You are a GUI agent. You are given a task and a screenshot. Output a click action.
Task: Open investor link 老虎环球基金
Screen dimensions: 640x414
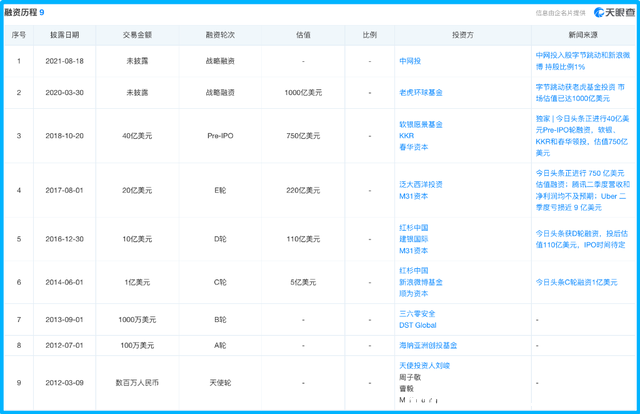coord(421,93)
